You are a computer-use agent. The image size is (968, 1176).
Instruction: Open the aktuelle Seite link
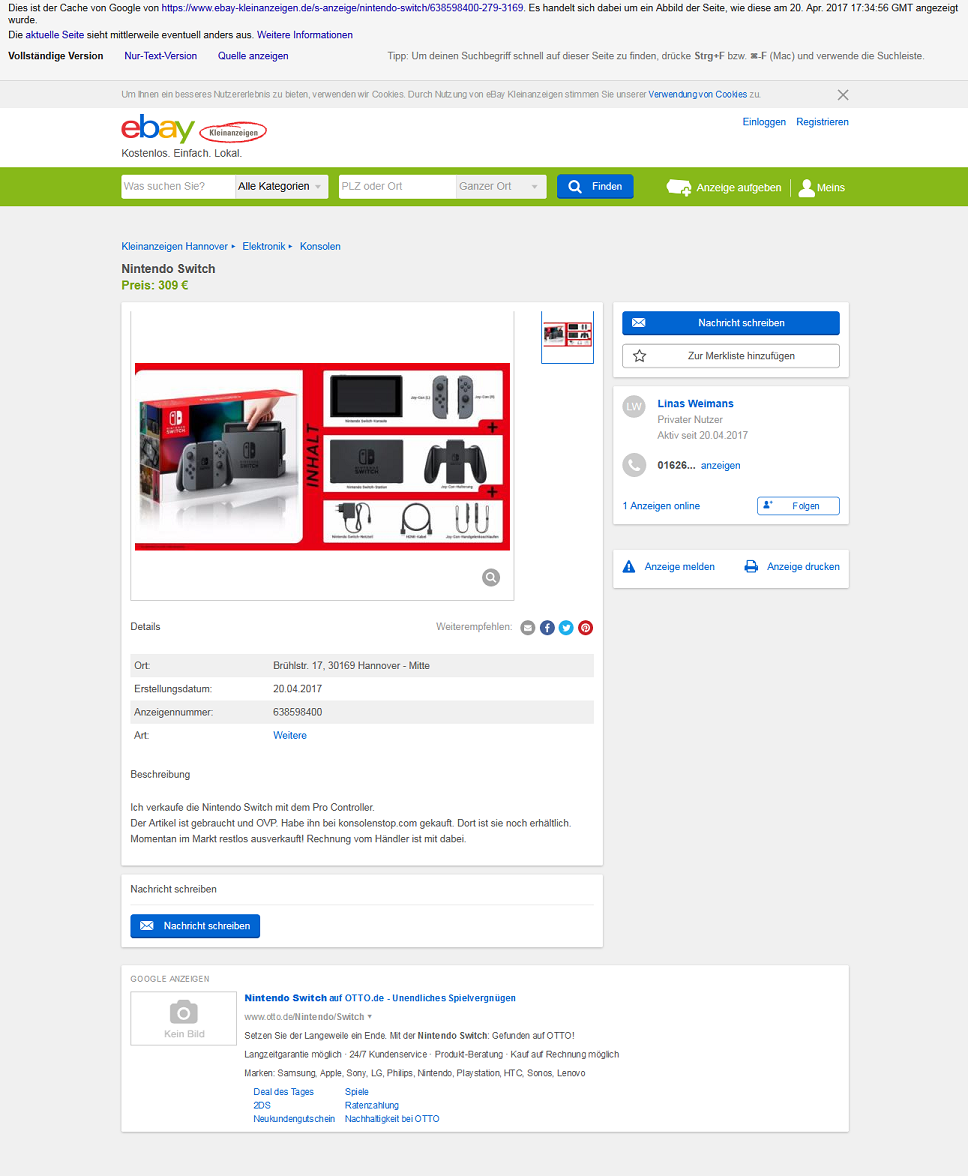[x=55, y=35]
